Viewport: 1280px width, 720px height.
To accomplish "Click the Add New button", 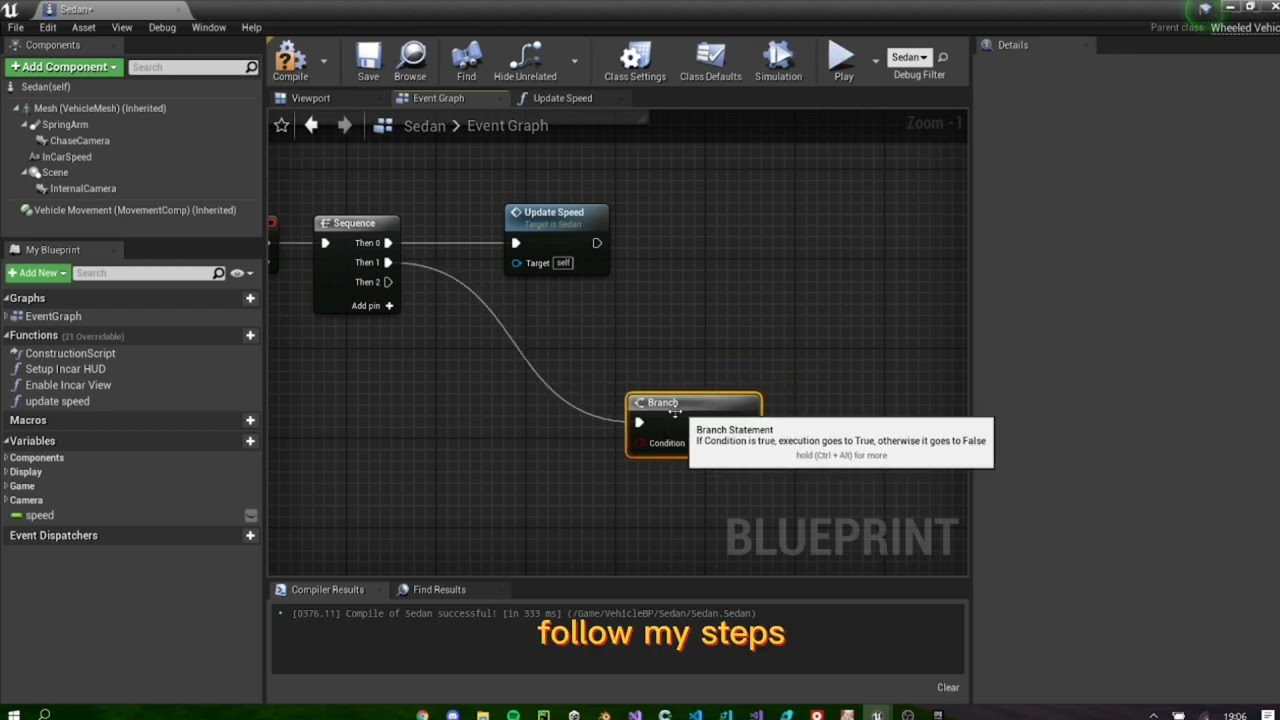I will [x=37, y=273].
